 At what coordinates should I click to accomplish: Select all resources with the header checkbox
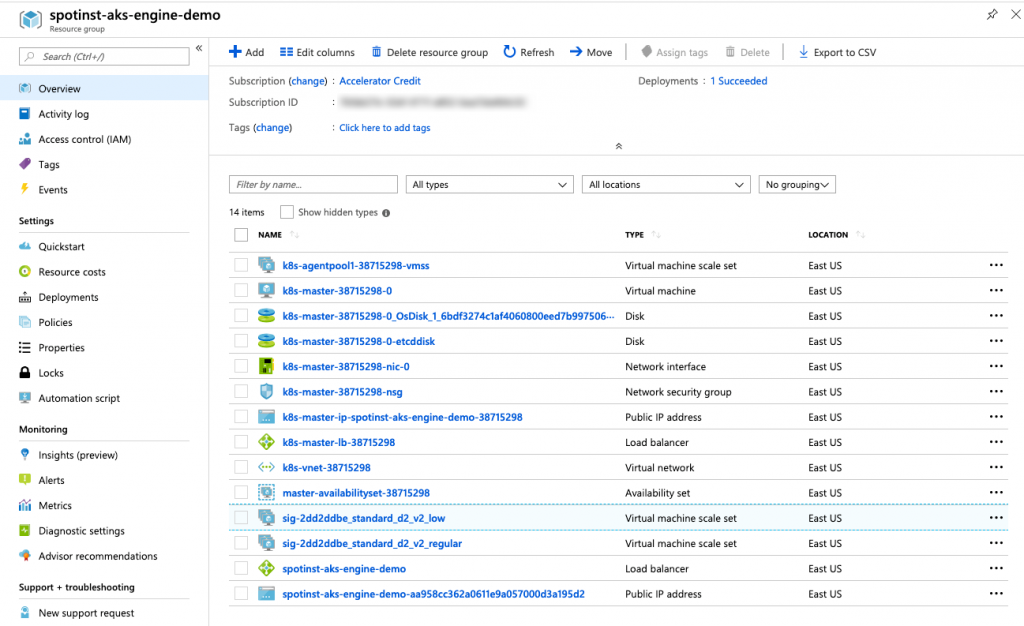pos(239,235)
